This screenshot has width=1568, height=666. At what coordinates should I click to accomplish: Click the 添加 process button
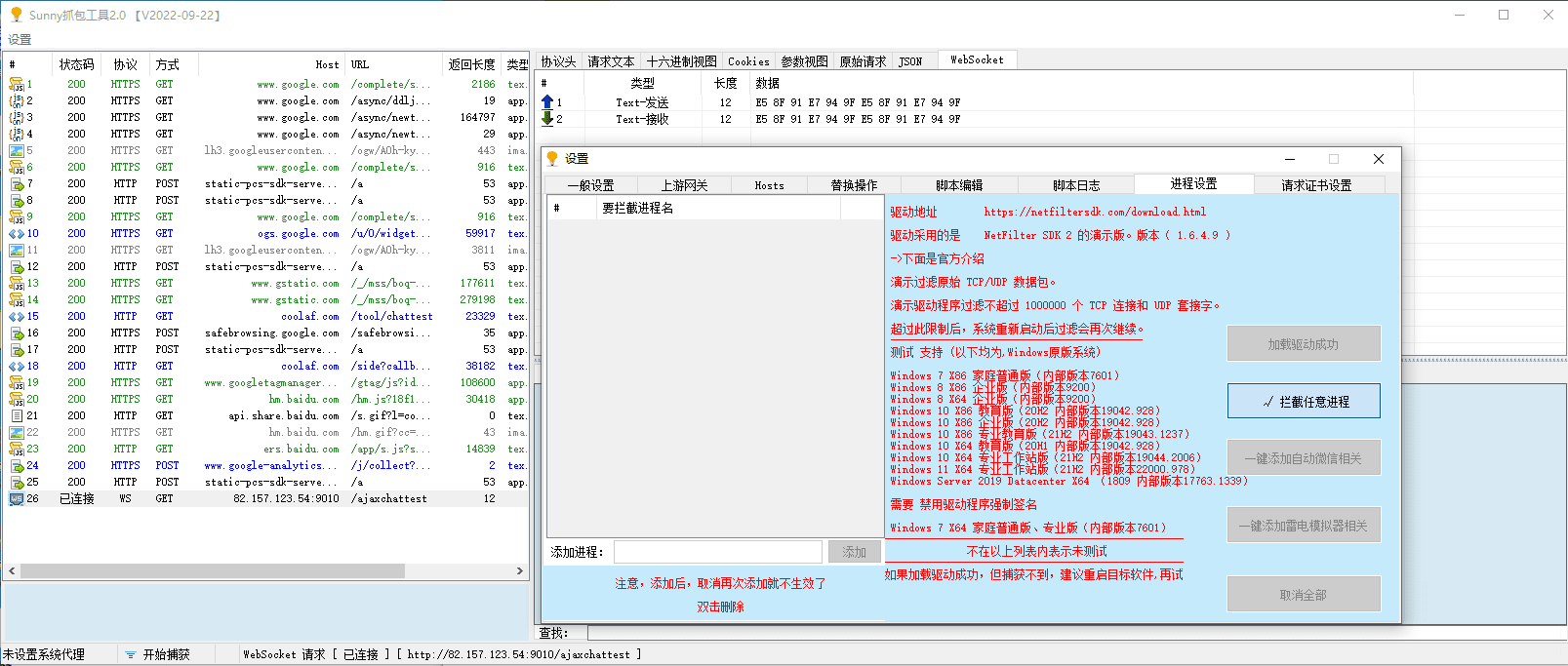coord(855,552)
